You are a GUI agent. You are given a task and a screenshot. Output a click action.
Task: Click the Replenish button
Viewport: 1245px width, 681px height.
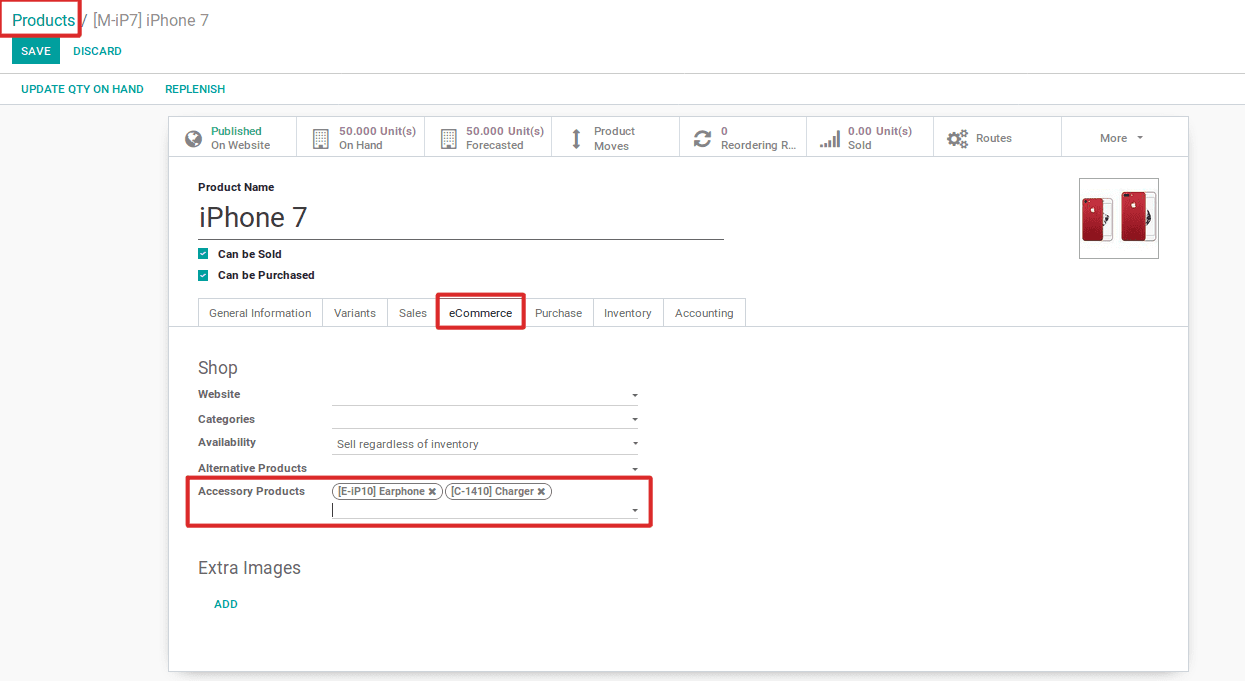(x=195, y=89)
